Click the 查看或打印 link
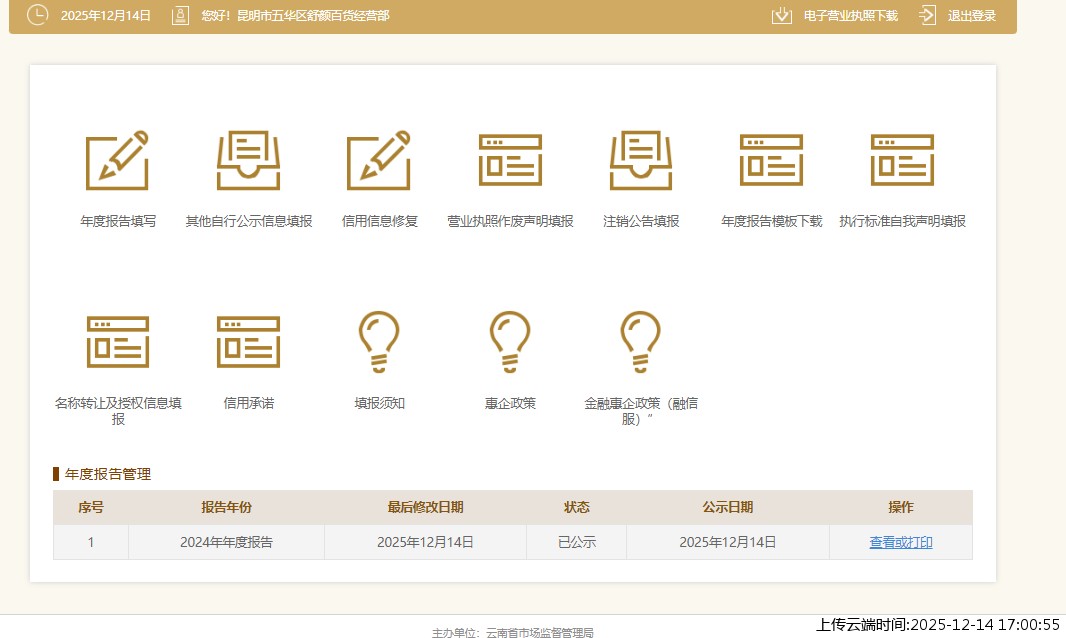 [x=900, y=541]
